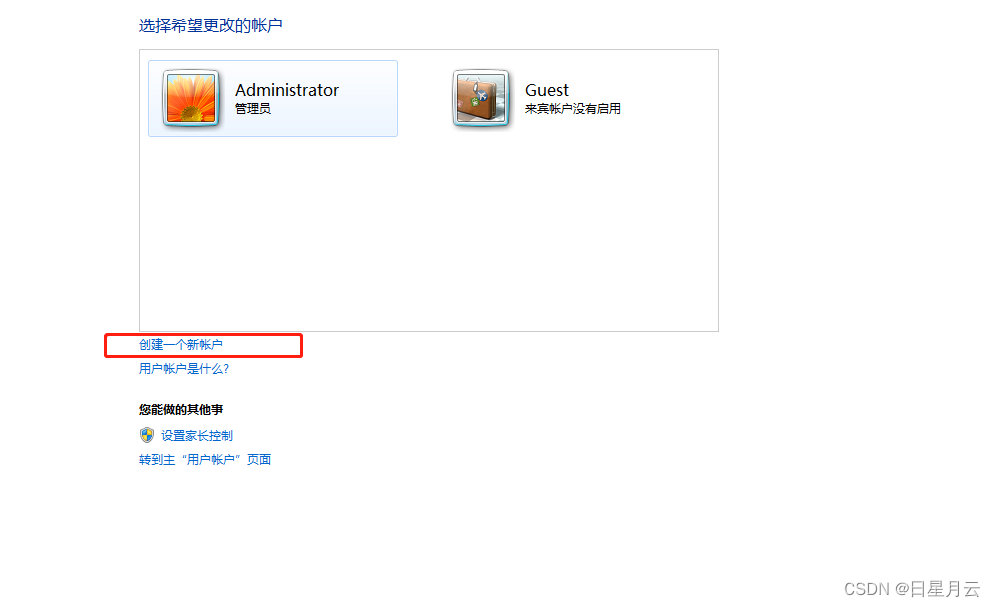
Task: Click empty space inside the account list box
Action: pyautogui.click(x=428, y=235)
